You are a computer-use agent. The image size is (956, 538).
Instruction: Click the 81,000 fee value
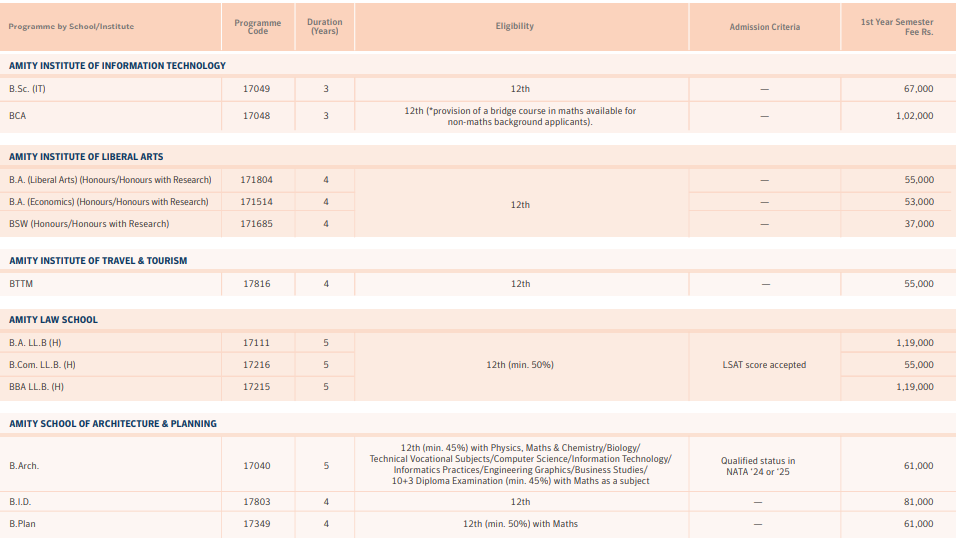(x=919, y=502)
